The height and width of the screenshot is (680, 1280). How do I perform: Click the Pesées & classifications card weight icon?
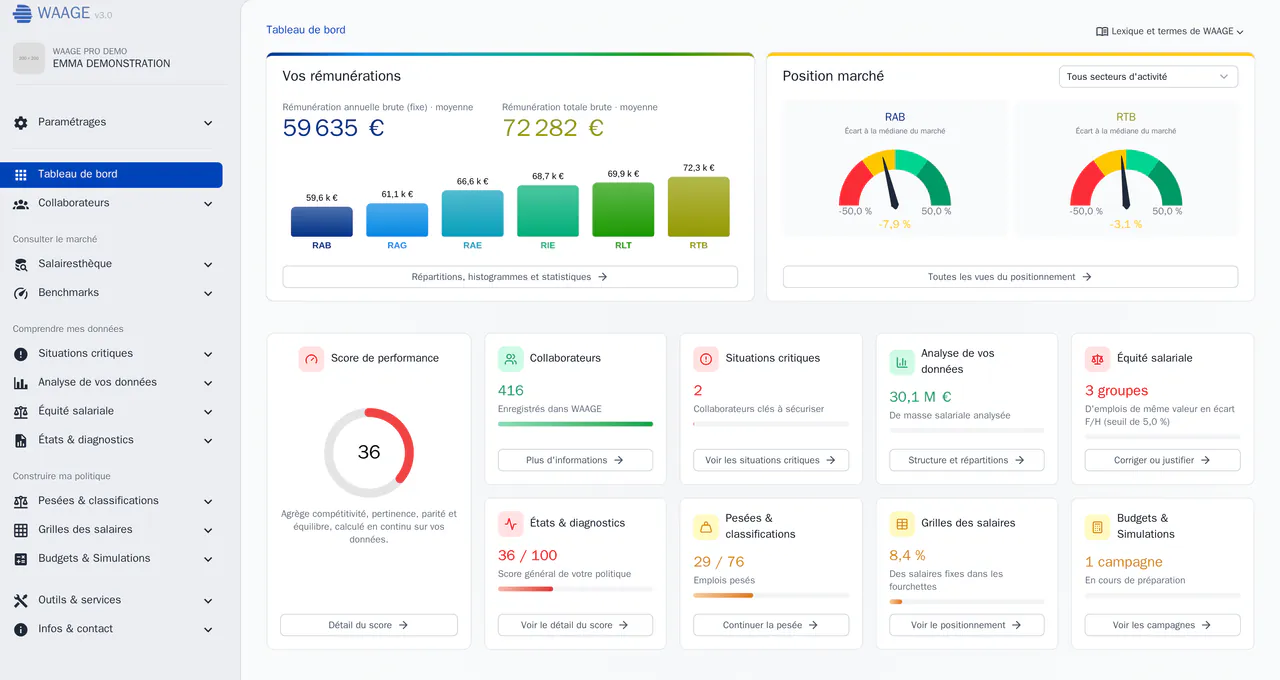pos(706,527)
